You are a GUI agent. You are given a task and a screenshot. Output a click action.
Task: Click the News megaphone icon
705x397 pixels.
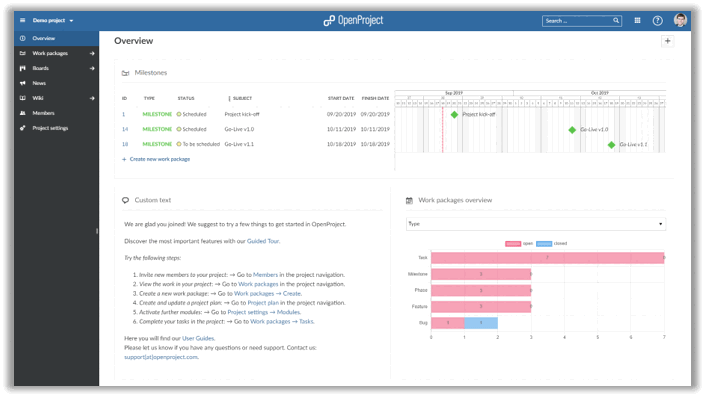coord(22,83)
